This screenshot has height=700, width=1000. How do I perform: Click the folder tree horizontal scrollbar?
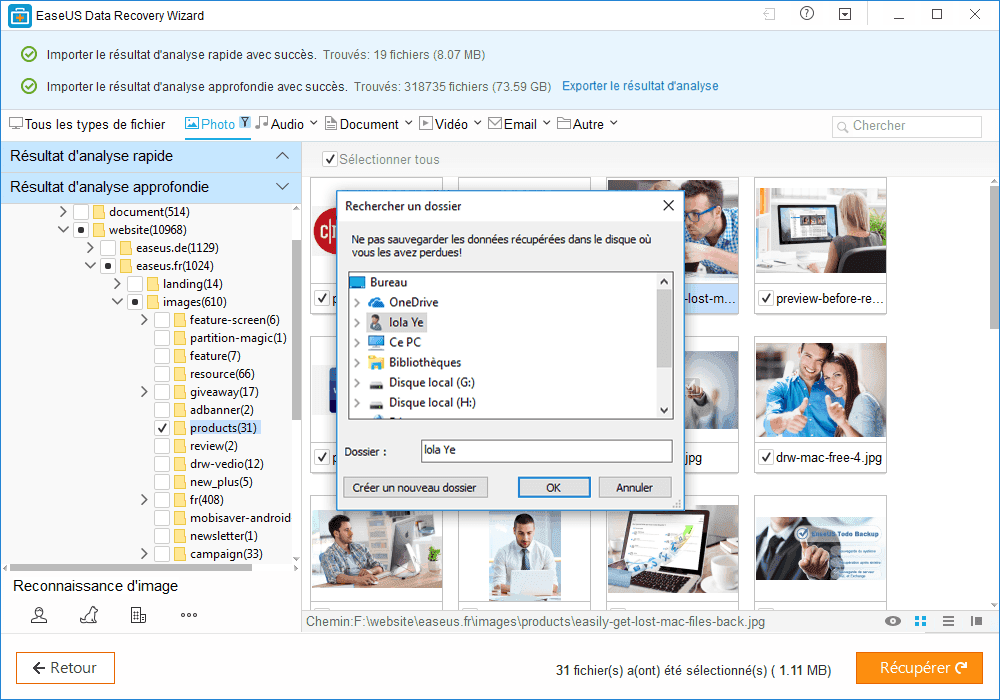[x=131, y=567]
